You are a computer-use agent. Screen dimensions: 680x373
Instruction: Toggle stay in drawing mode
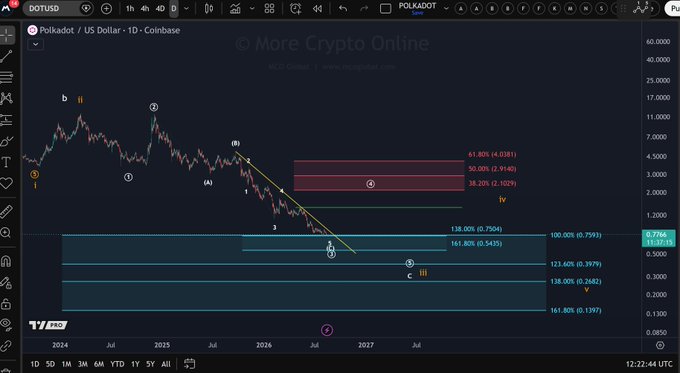[x=6, y=283]
